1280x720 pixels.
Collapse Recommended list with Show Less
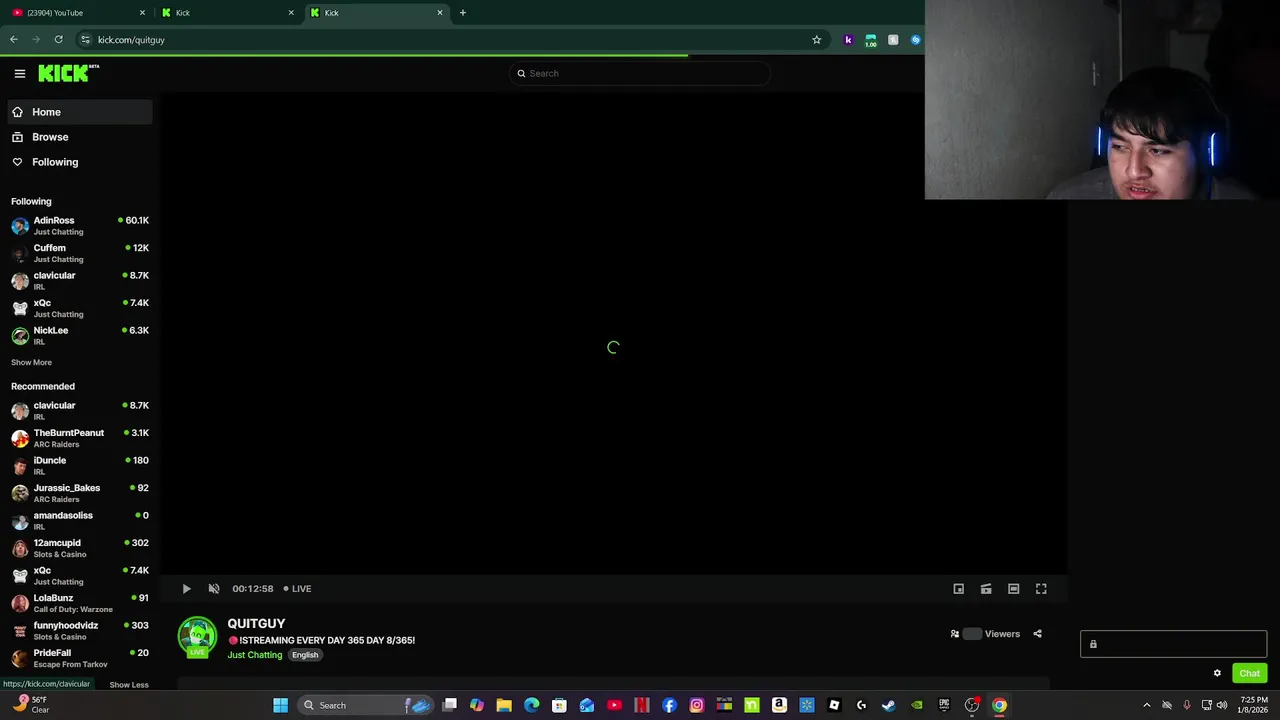[x=129, y=685]
